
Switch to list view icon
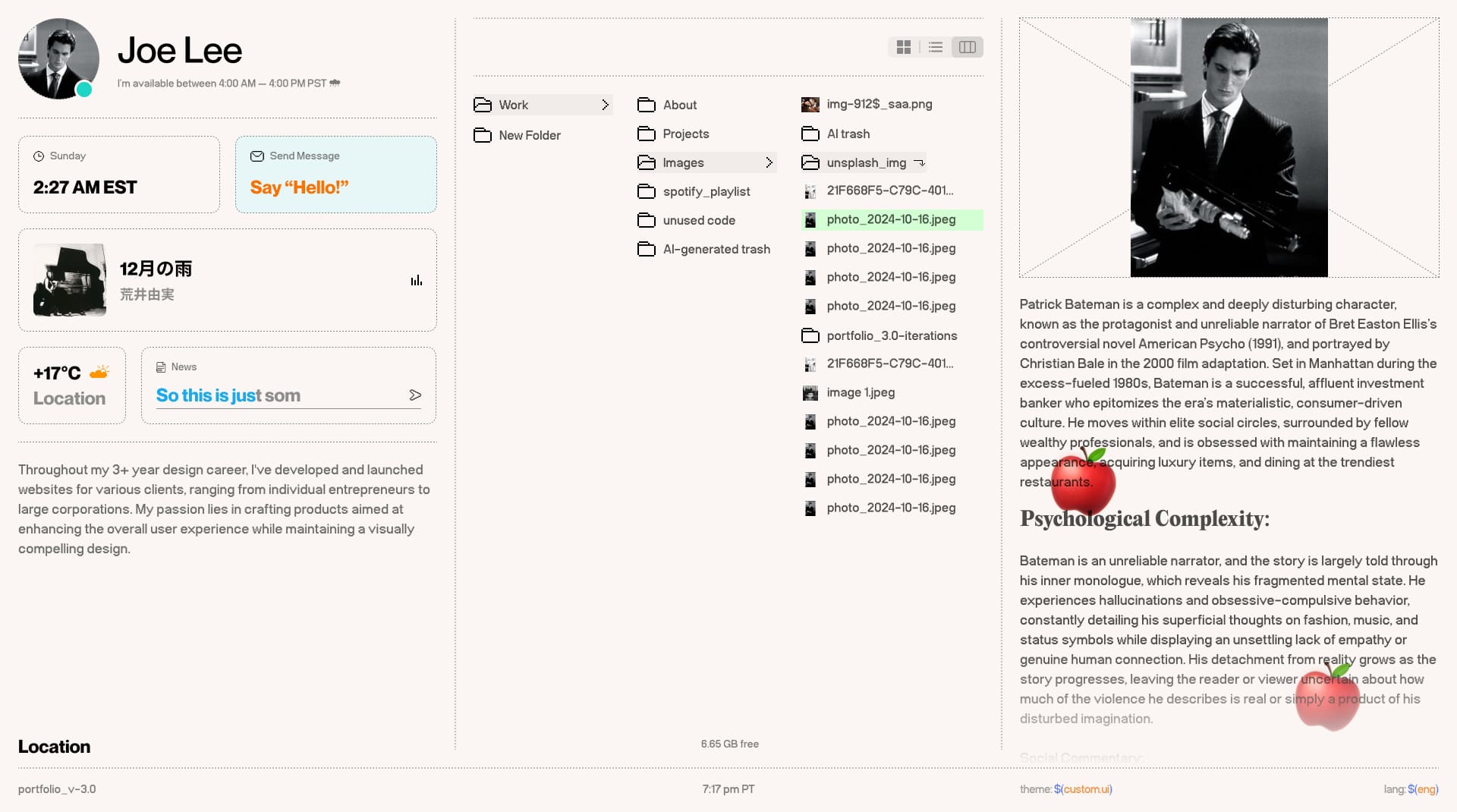(936, 47)
